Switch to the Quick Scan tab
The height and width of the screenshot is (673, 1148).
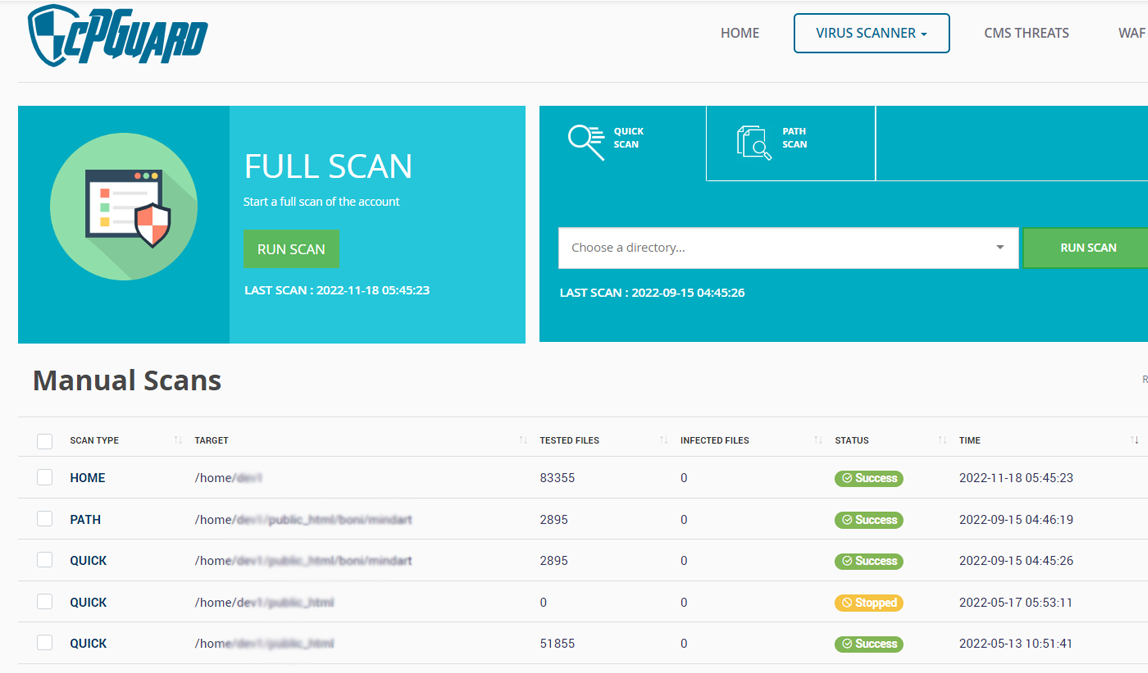[623, 143]
